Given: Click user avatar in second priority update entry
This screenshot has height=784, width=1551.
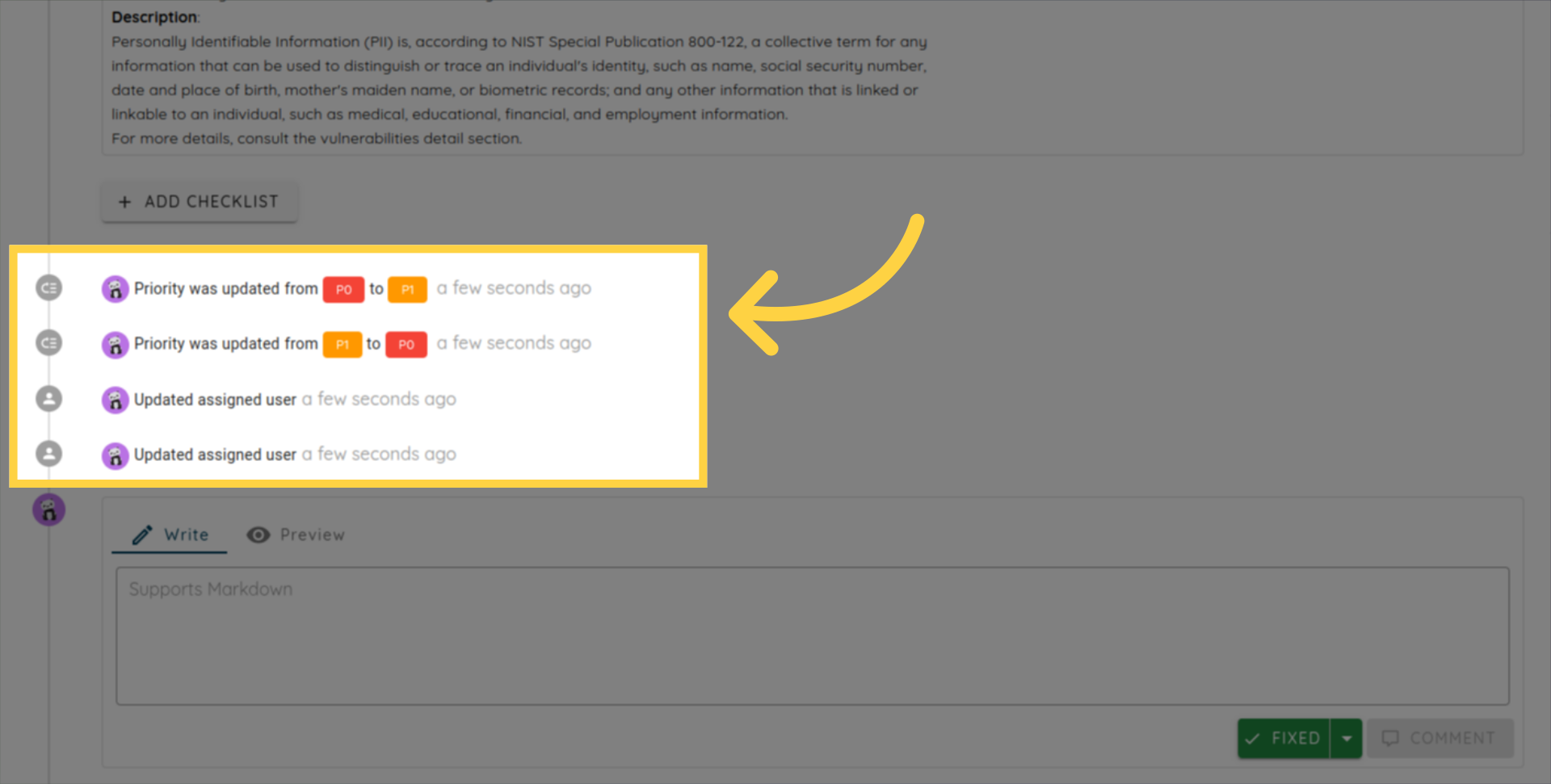Looking at the screenshot, I should [115, 345].
